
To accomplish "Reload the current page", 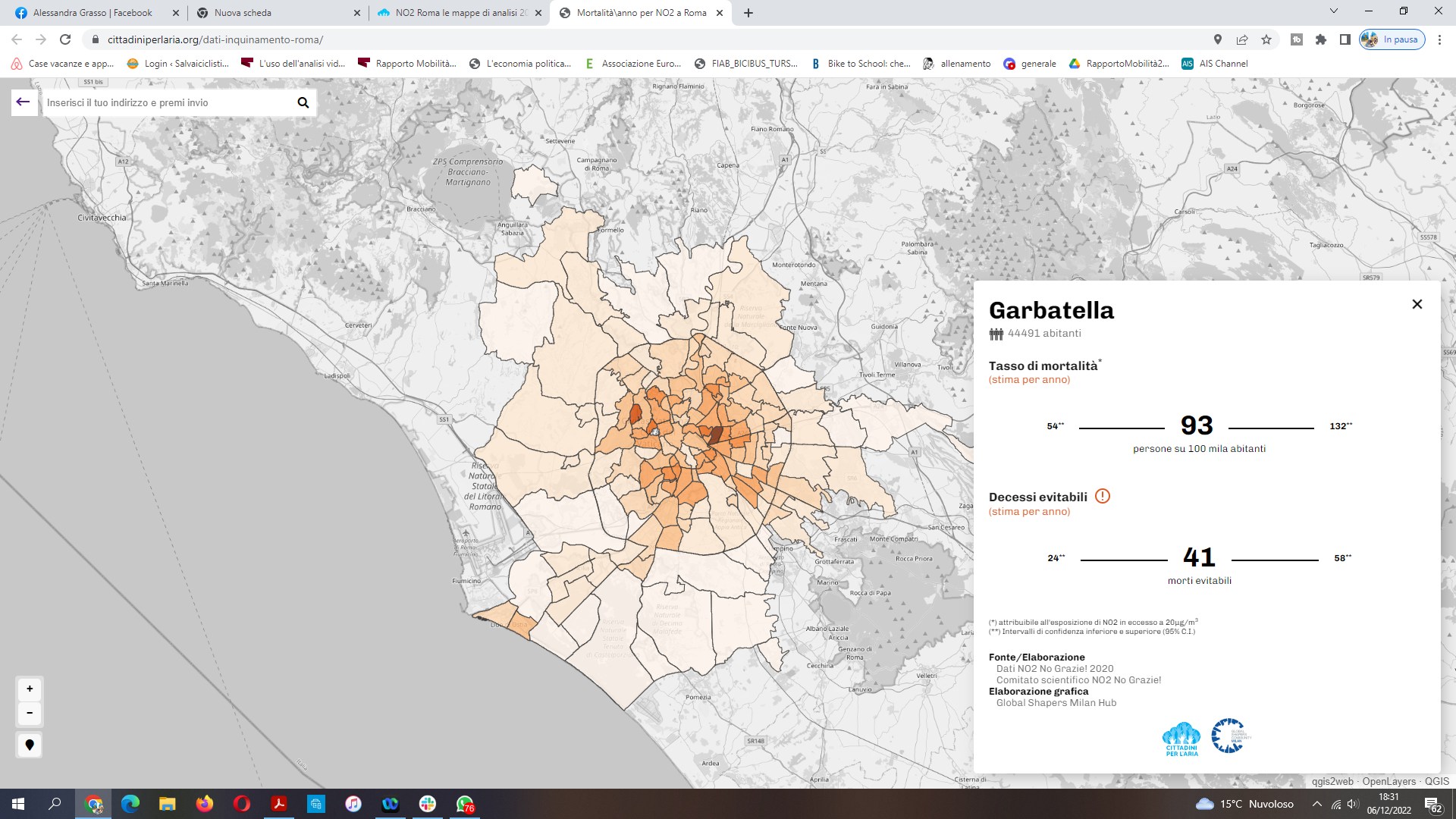I will click(65, 39).
